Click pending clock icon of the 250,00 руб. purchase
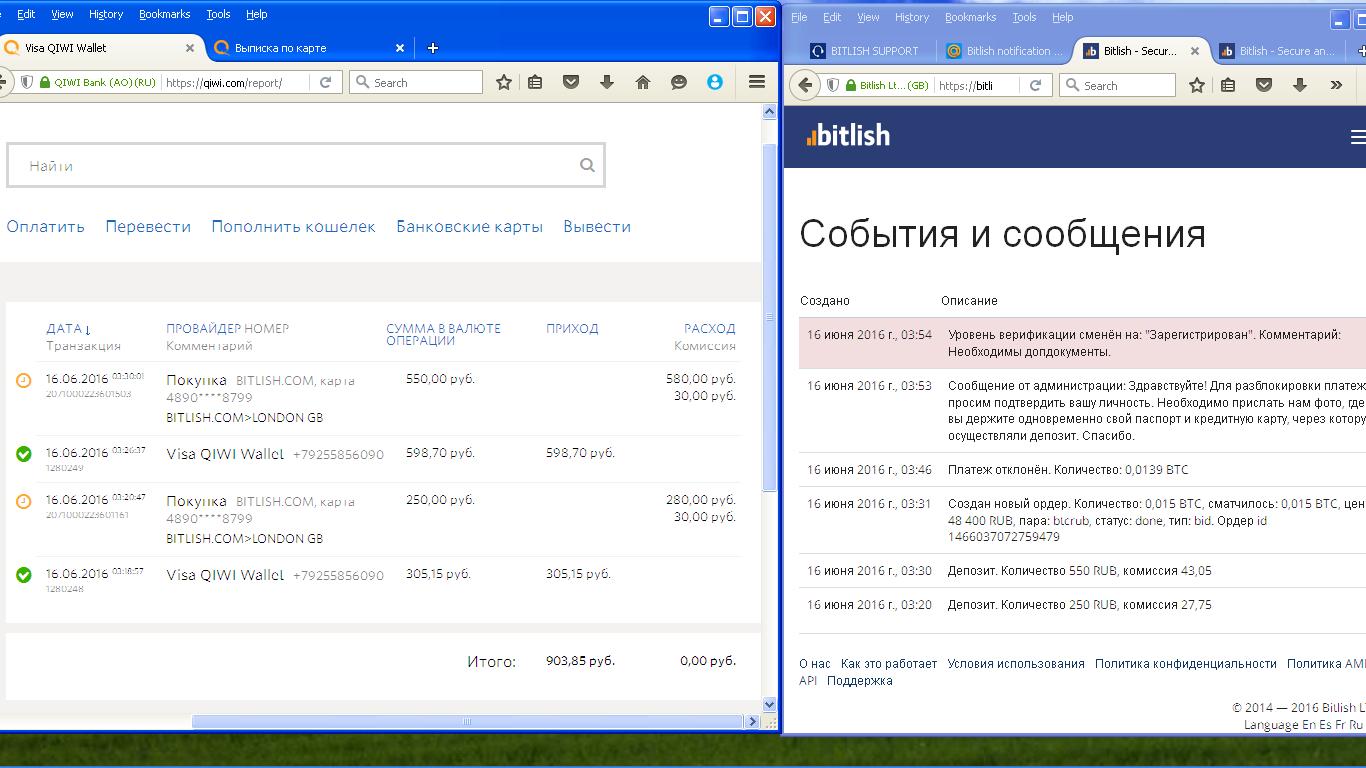Screen dimensions: 1366x768 click(24, 501)
